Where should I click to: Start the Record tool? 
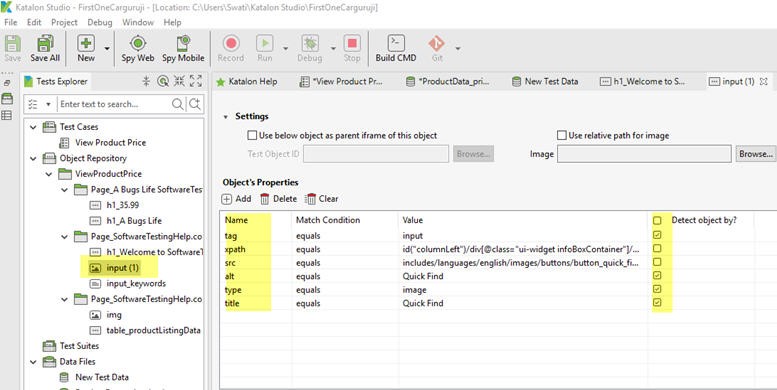(230, 44)
